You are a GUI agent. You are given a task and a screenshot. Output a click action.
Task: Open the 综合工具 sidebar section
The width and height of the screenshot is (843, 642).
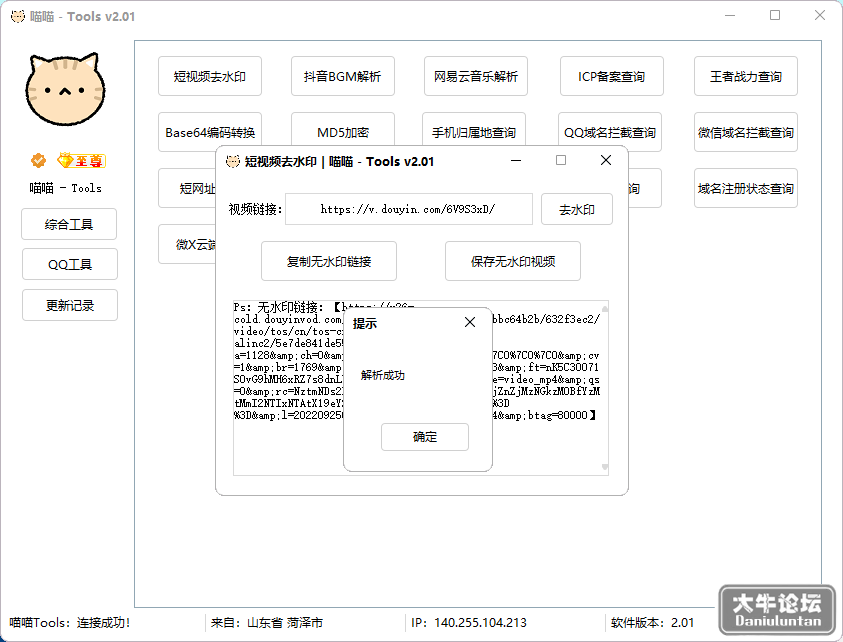point(69,224)
